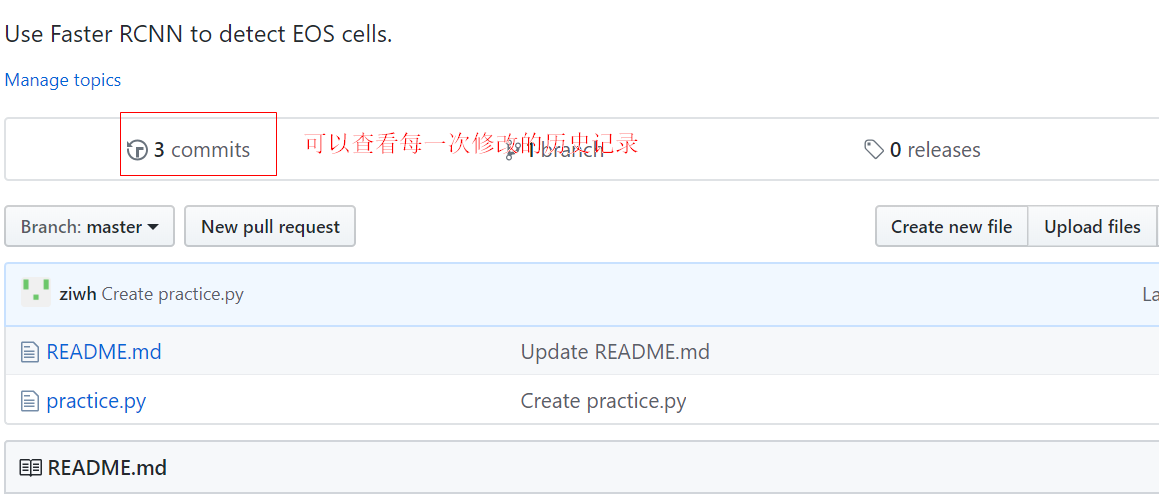The height and width of the screenshot is (494, 1159).
Task: Click the README.md file icon
Action: coord(30,352)
